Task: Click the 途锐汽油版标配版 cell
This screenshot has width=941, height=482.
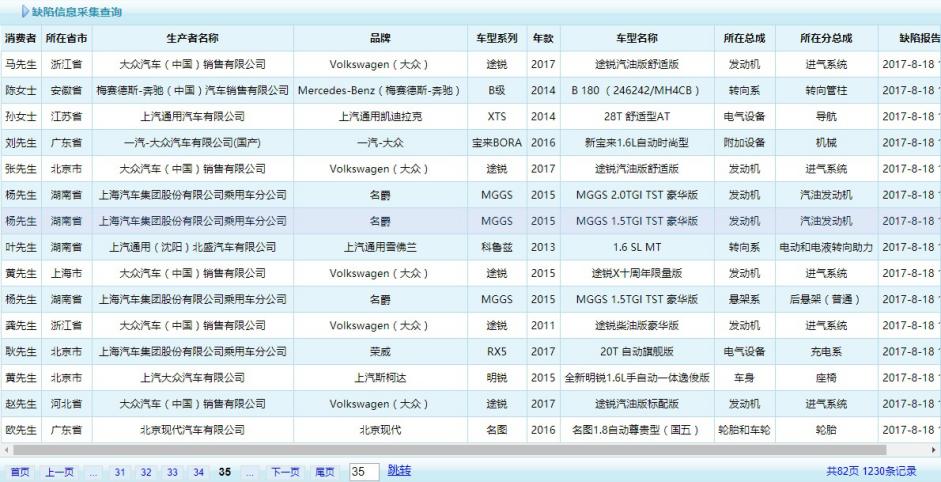Action: pos(637,403)
